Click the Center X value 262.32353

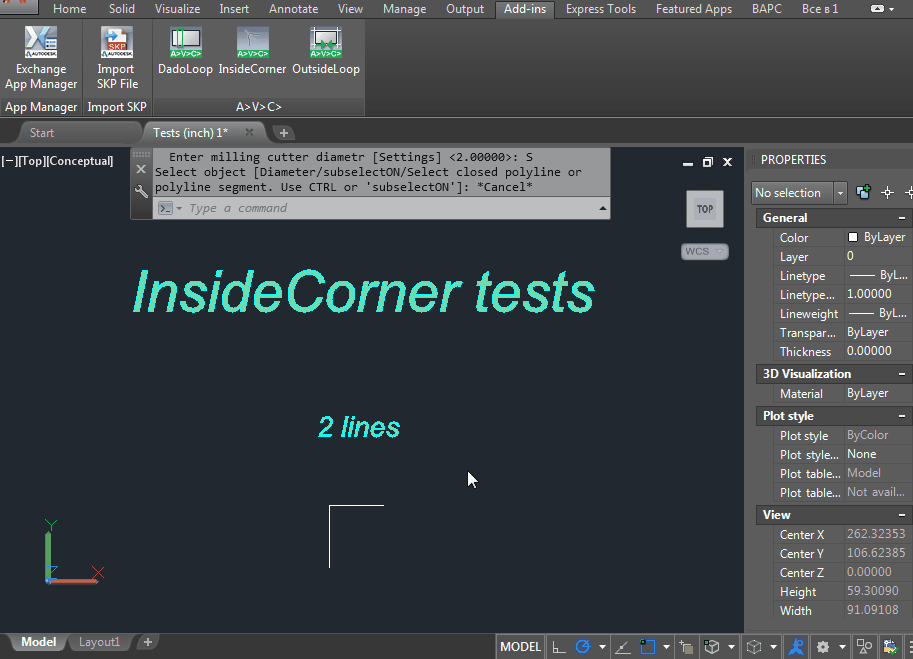(877, 534)
